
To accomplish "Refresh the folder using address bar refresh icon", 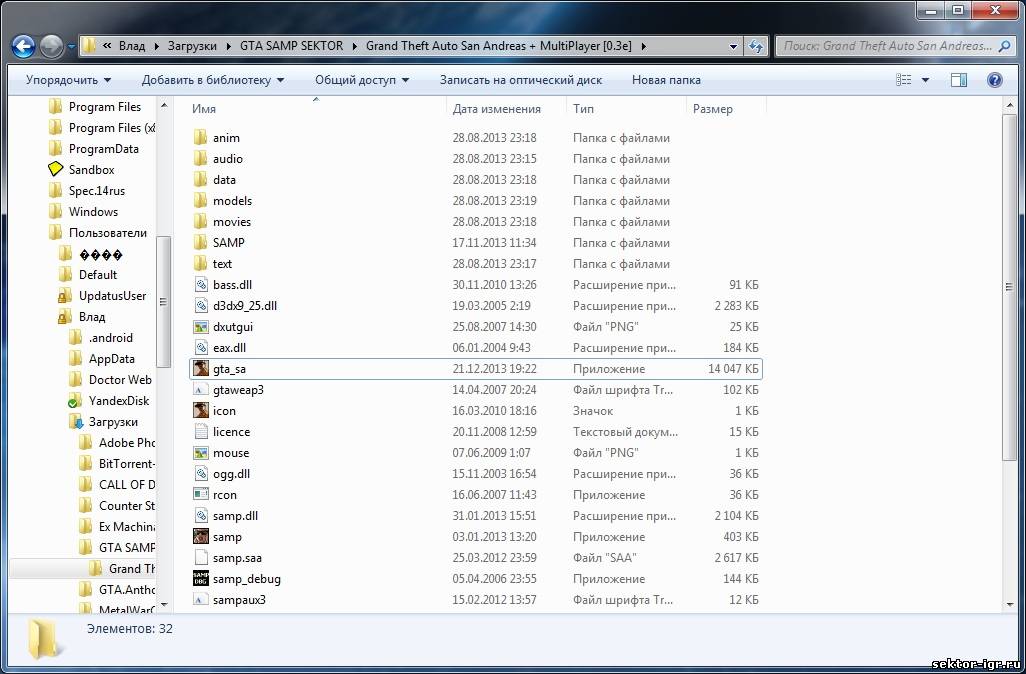I will click(756, 46).
